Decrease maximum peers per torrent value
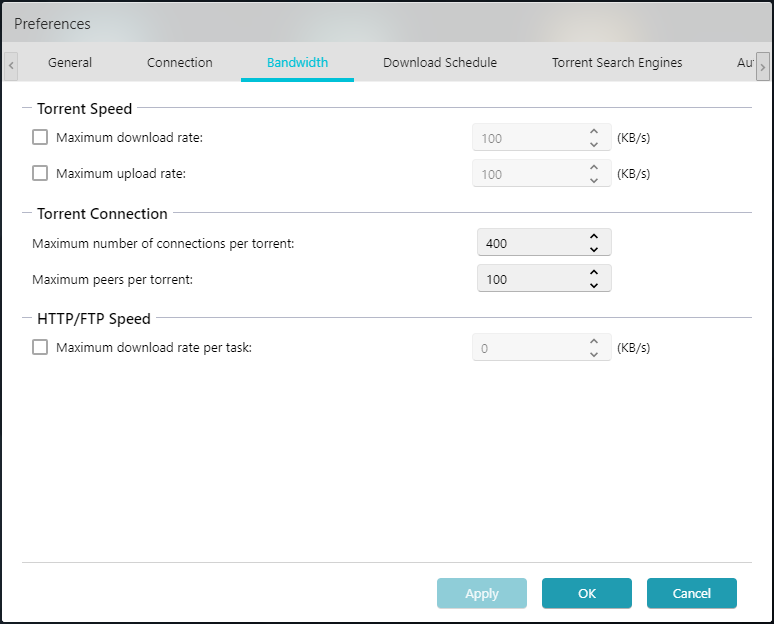 (594, 286)
